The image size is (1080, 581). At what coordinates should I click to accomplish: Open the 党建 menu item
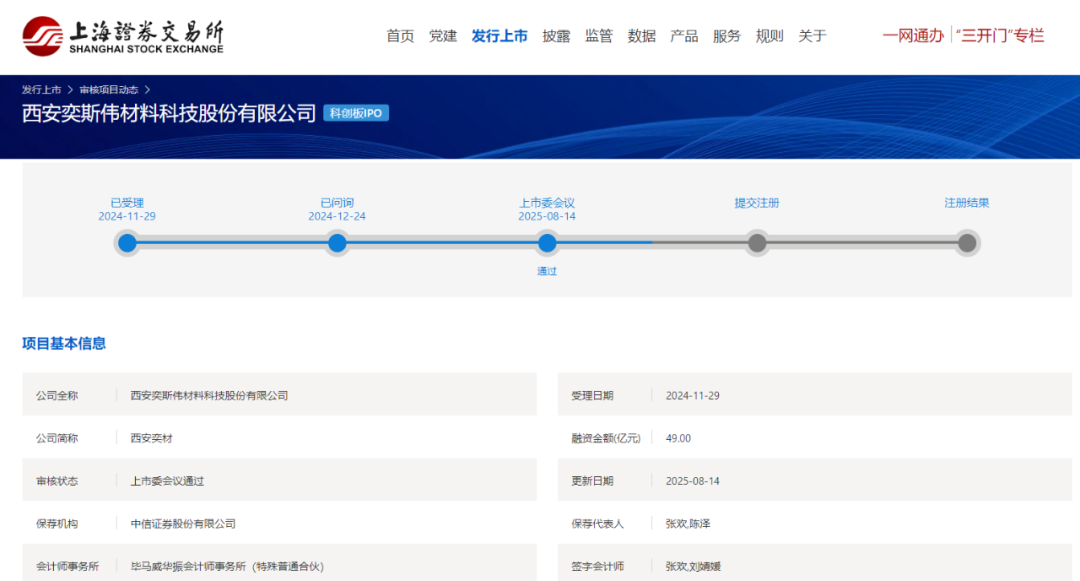[x=443, y=36]
